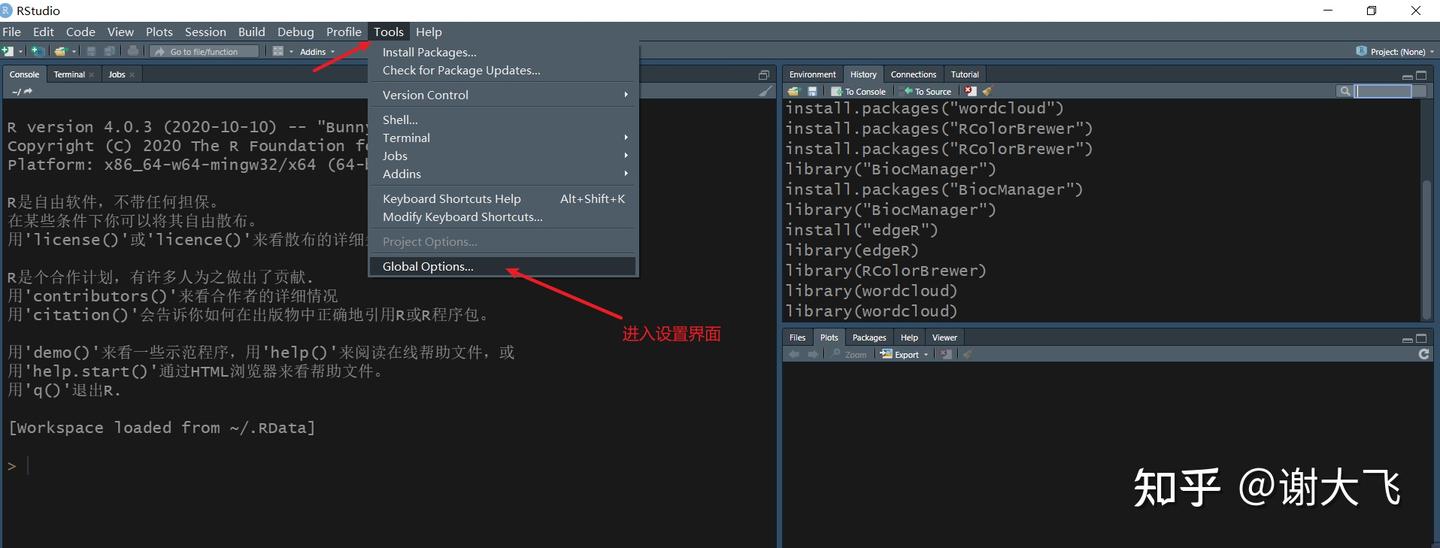The image size is (1440, 548).
Task: Switch to the Console tab
Action: [x=24, y=74]
